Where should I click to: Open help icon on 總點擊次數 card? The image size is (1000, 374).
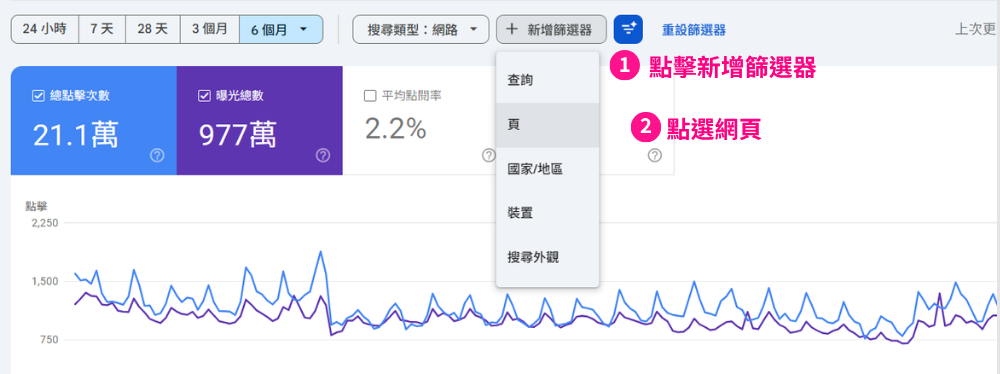coord(157,155)
